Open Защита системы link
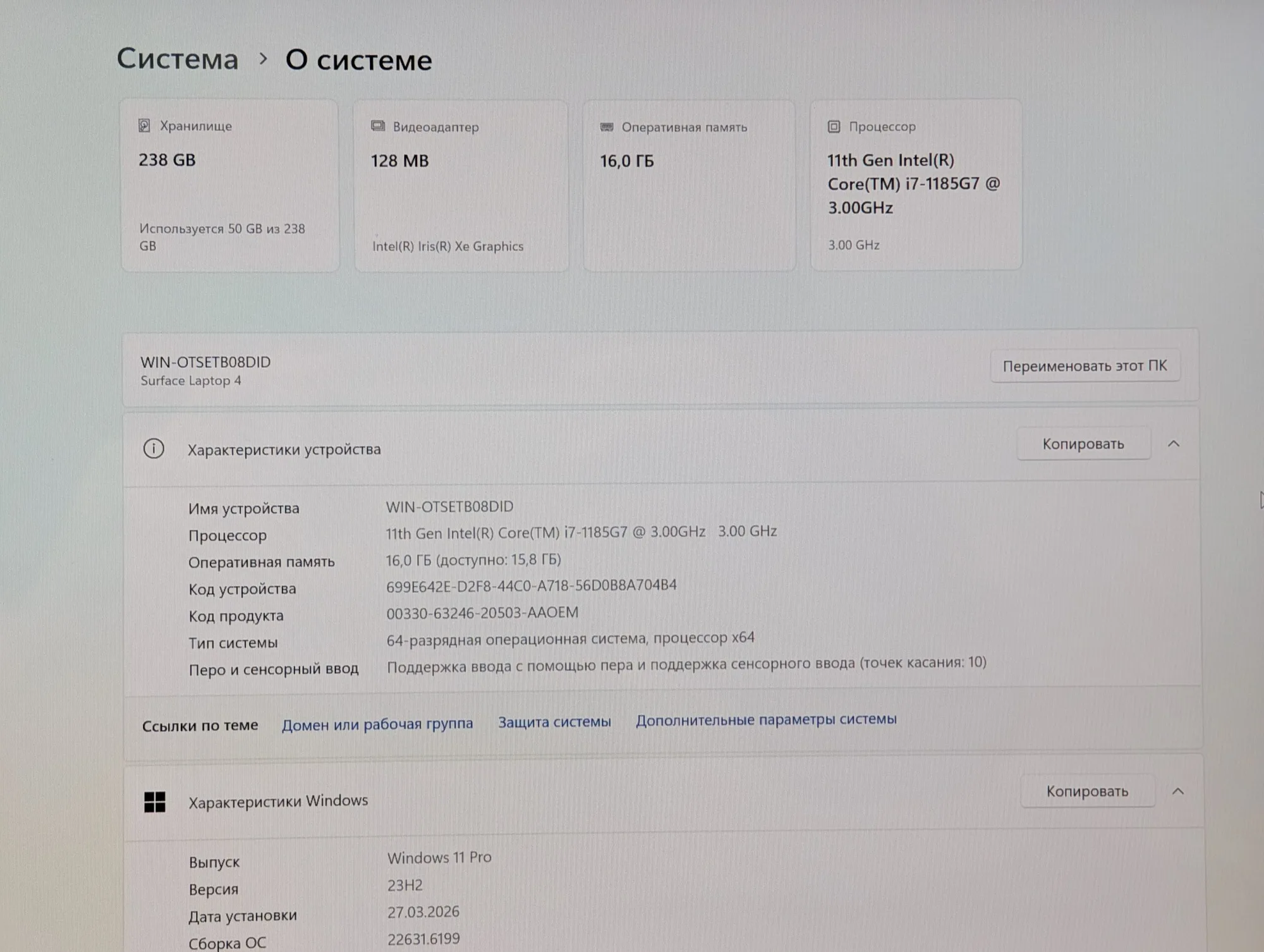The height and width of the screenshot is (952, 1264). coord(554,722)
